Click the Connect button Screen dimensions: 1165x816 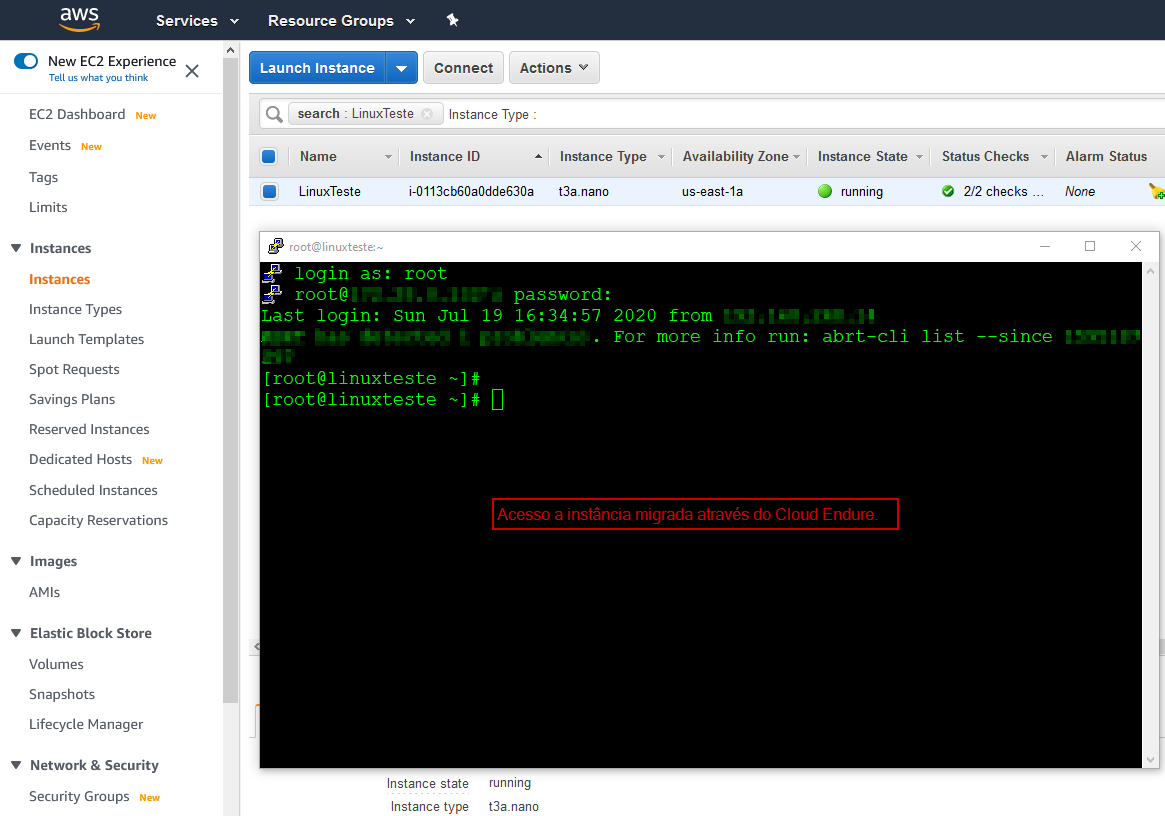(x=463, y=68)
